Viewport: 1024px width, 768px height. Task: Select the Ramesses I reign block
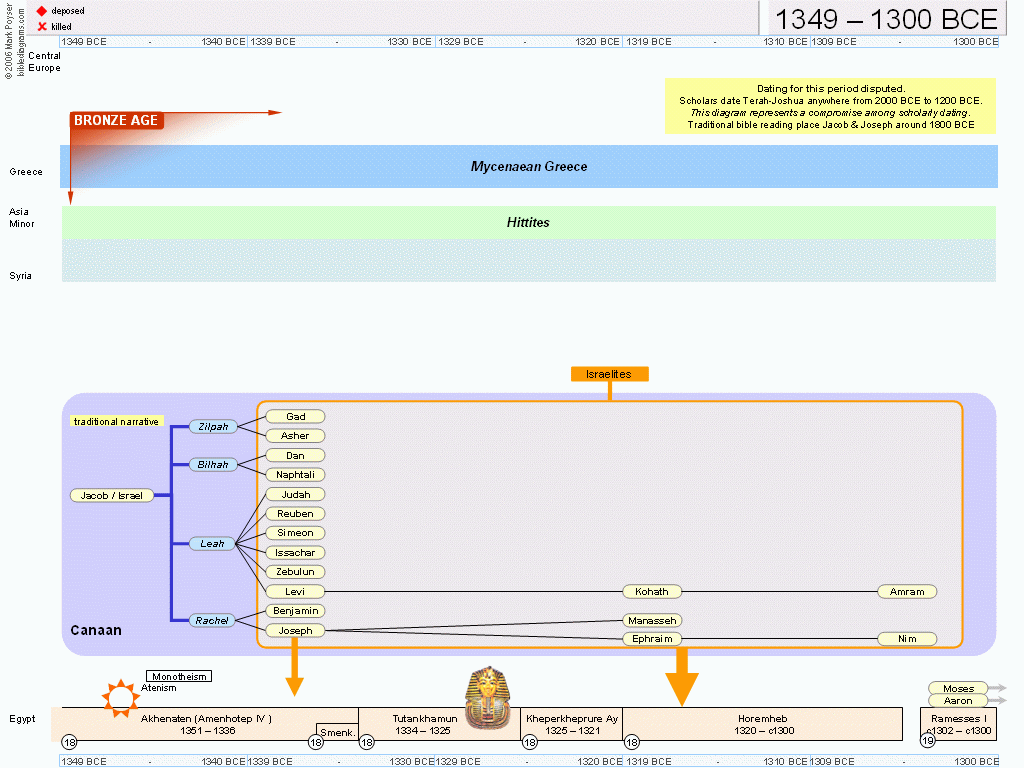tap(958, 724)
